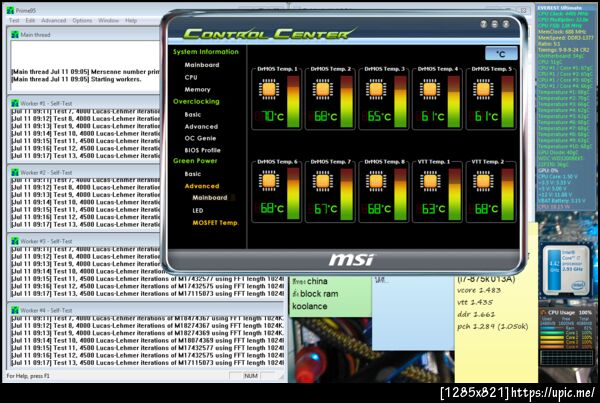The image size is (600, 403).
Task: Click the DrMOS Temp. 3 chip icon
Action: point(376,90)
